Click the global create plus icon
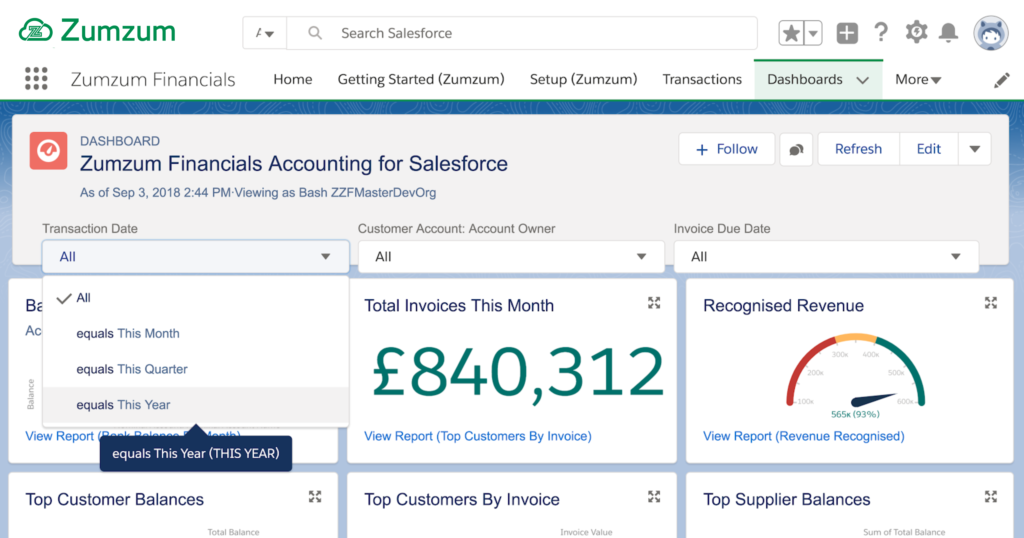1024x538 pixels. 847,33
